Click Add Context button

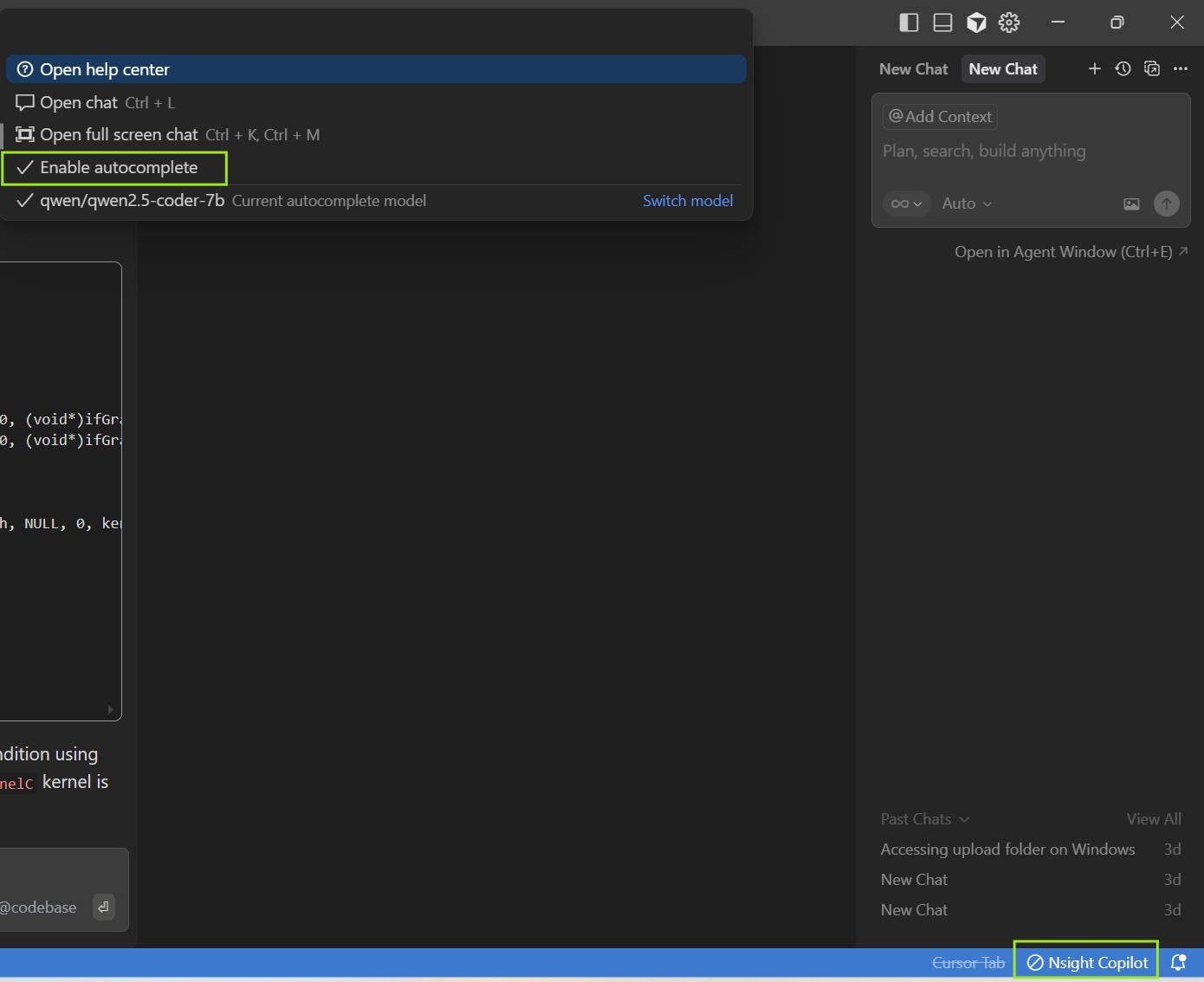tap(940, 117)
